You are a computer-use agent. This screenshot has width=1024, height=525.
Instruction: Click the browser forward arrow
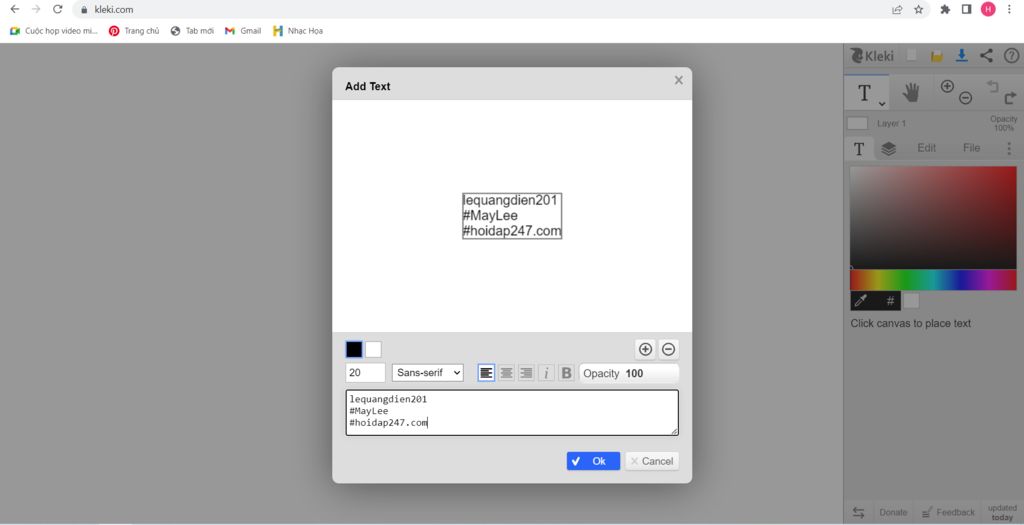click(36, 9)
